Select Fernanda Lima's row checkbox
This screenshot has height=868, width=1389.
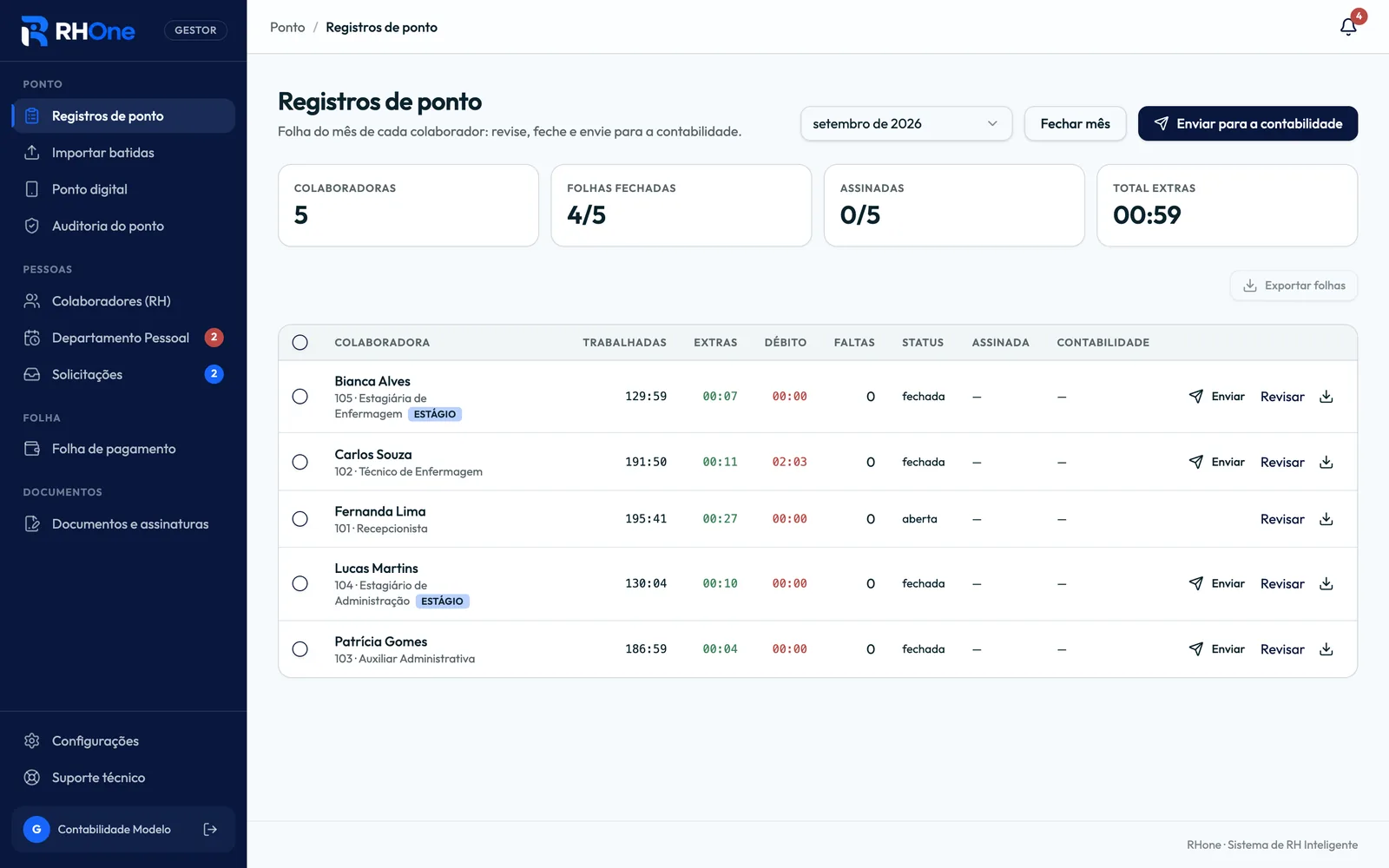[300, 519]
